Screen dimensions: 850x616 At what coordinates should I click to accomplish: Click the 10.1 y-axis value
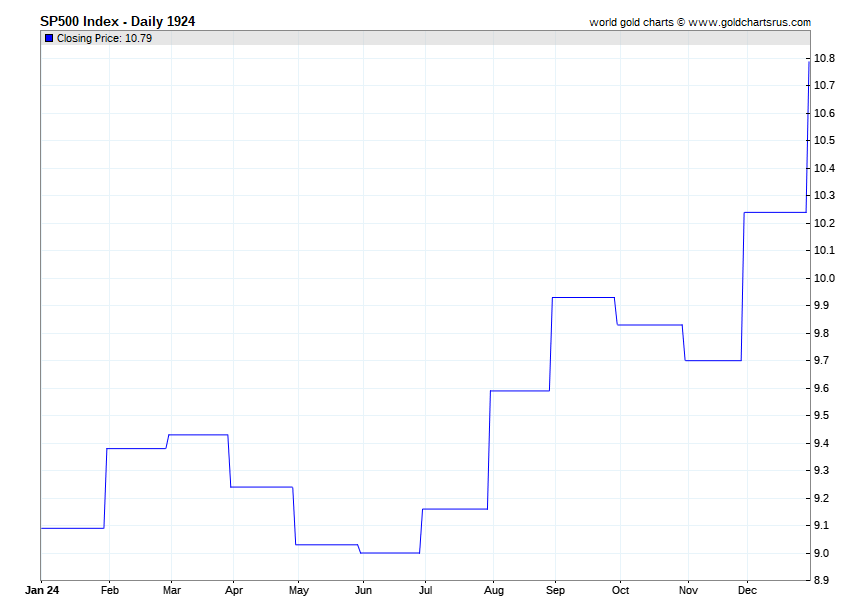click(824, 250)
